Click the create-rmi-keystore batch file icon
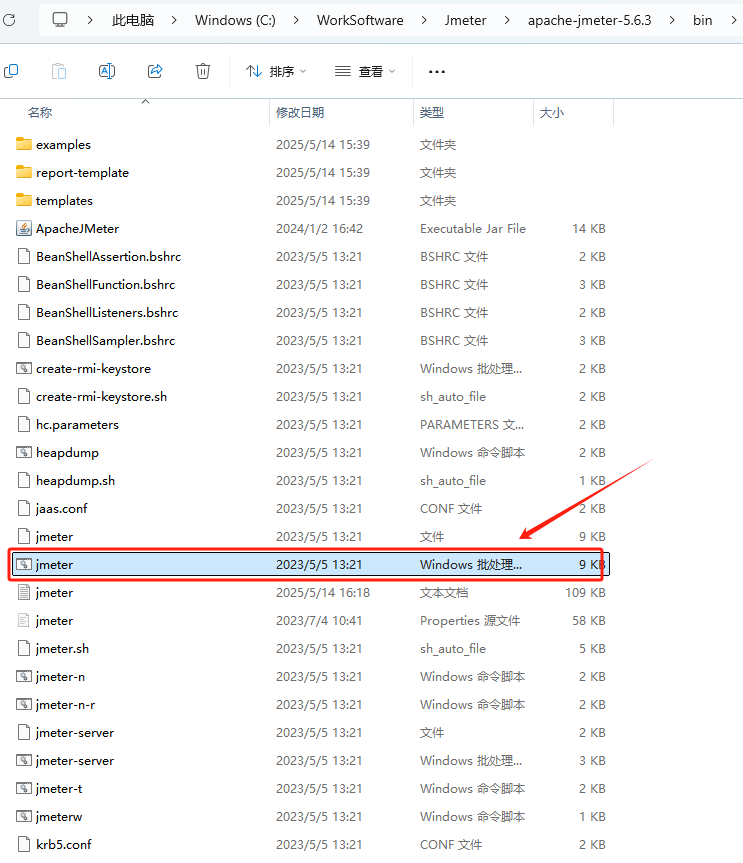The image size is (743, 863). (x=24, y=368)
